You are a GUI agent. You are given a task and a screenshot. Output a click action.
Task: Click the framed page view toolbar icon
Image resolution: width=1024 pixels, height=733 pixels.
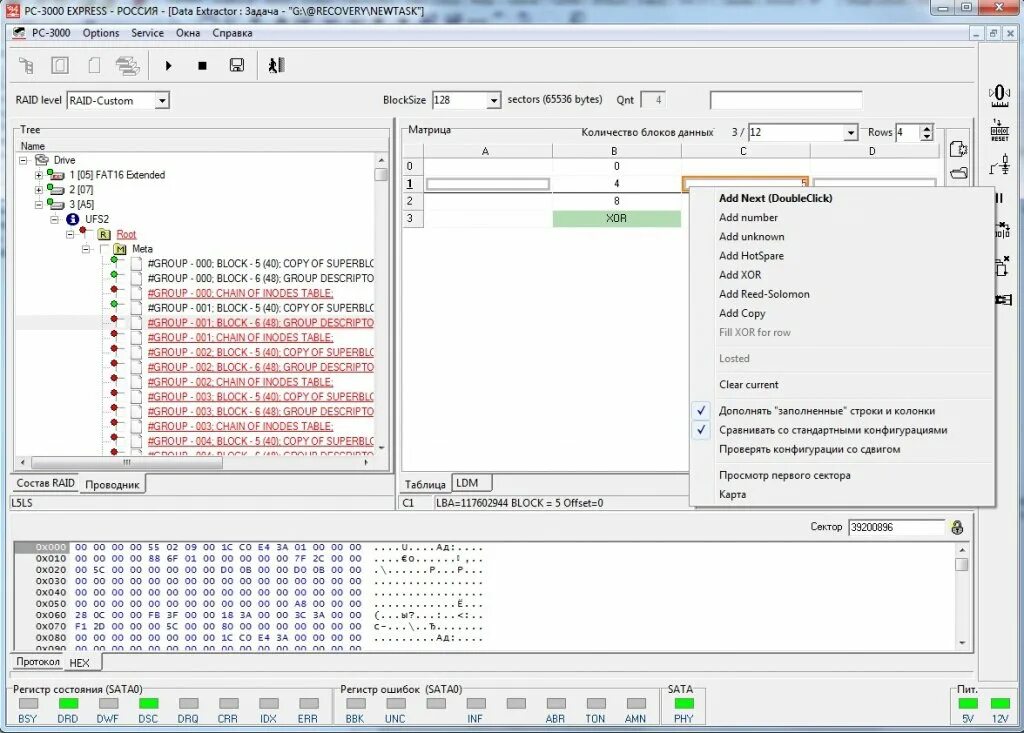point(60,65)
